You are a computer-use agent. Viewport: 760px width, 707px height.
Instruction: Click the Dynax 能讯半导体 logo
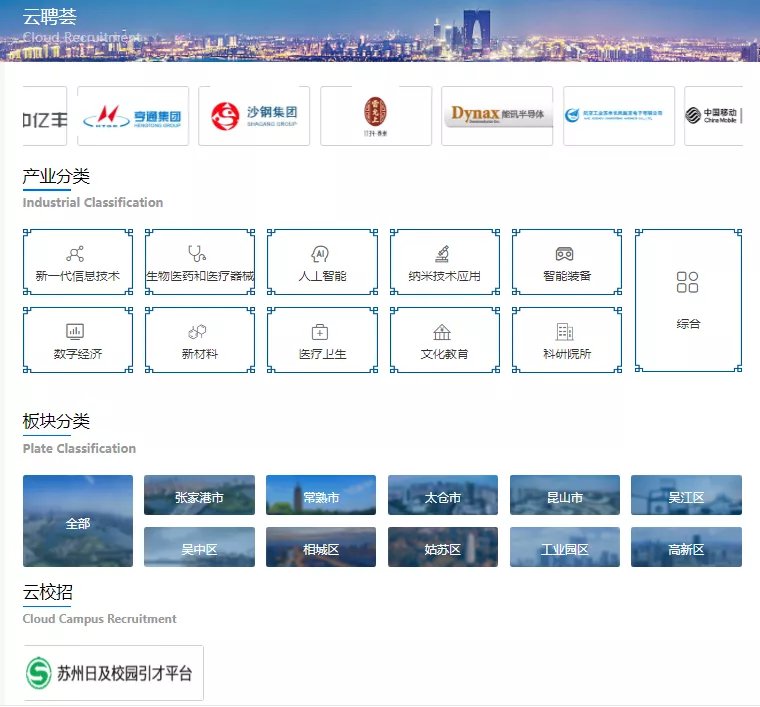497,116
